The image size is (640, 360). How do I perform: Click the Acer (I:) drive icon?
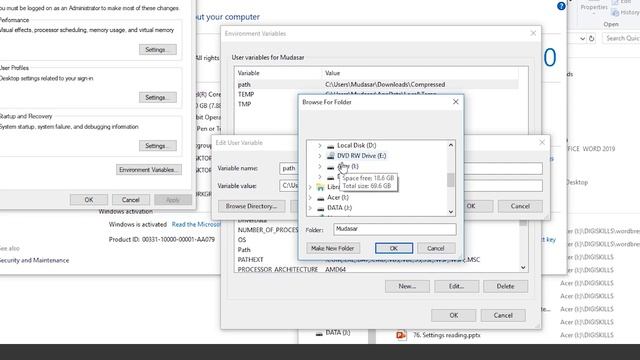point(321,198)
